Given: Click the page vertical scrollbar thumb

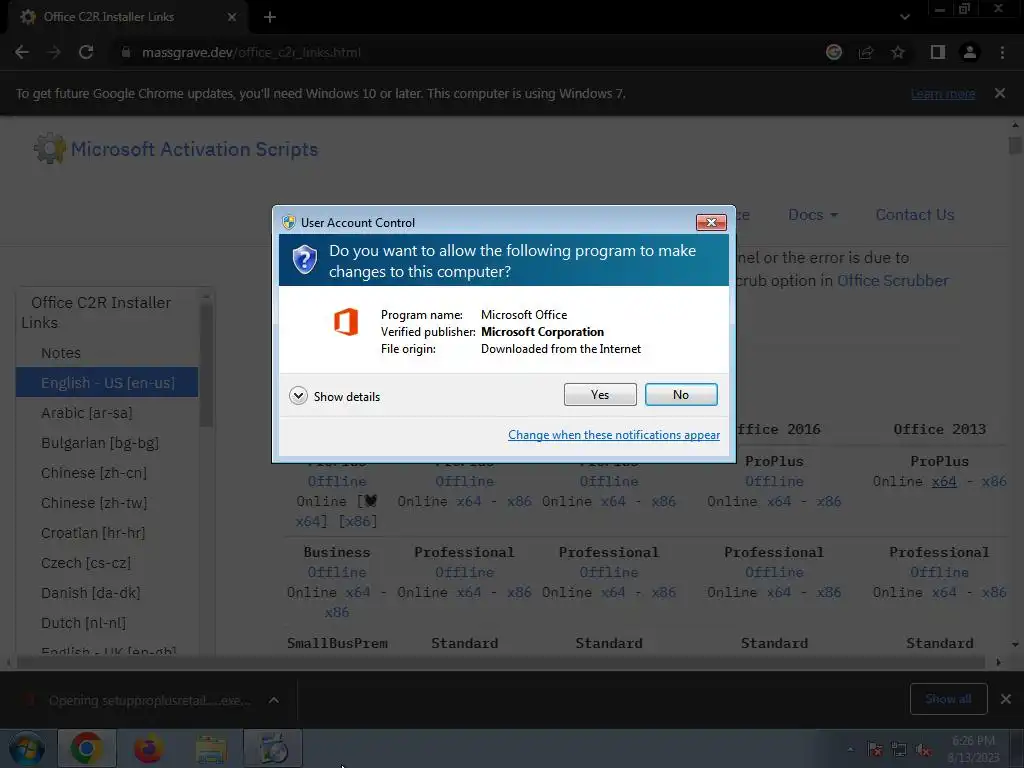Looking at the screenshot, I should (x=1015, y=145).
